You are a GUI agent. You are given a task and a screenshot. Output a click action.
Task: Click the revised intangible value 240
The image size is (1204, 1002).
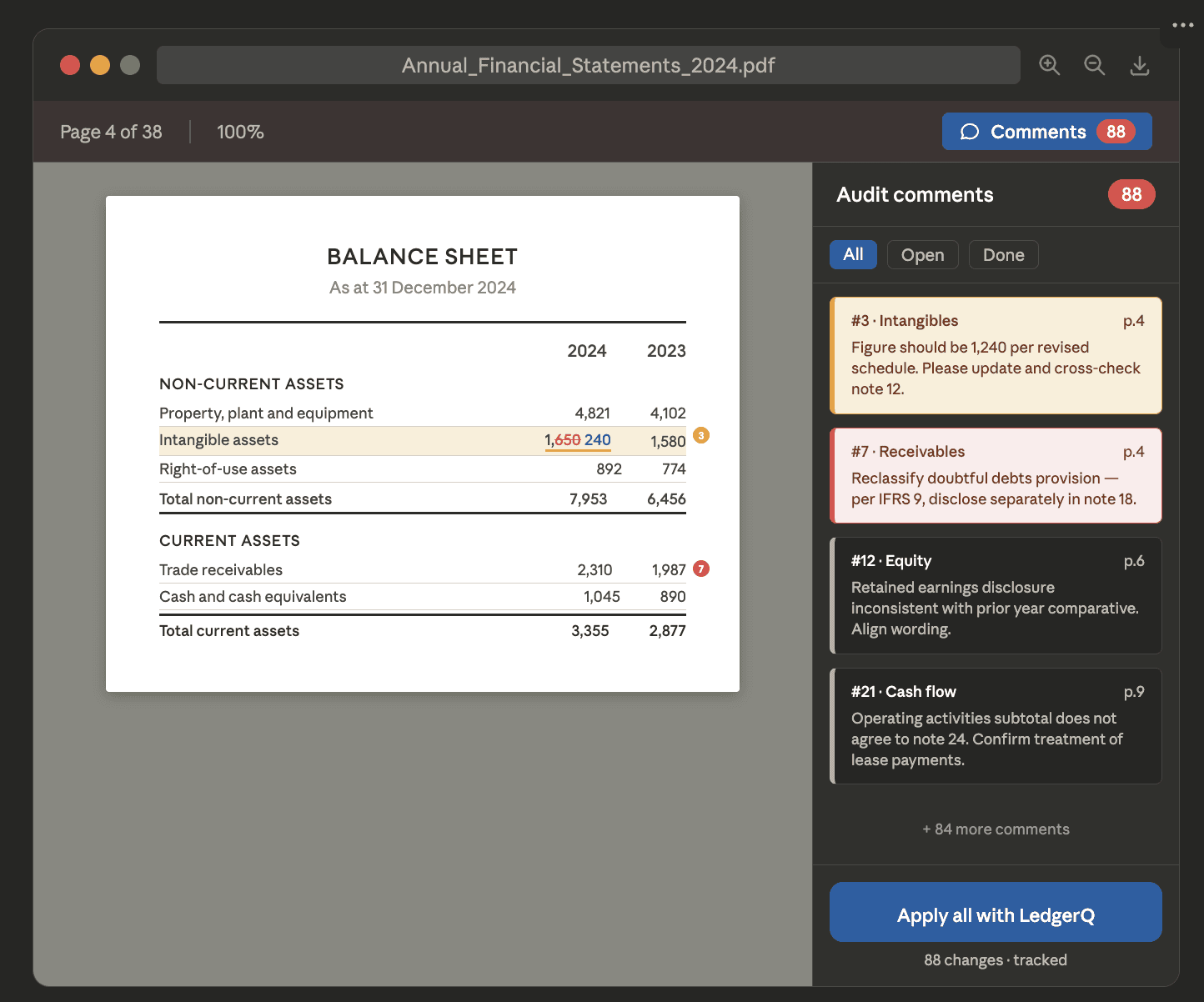click(598, 440)
